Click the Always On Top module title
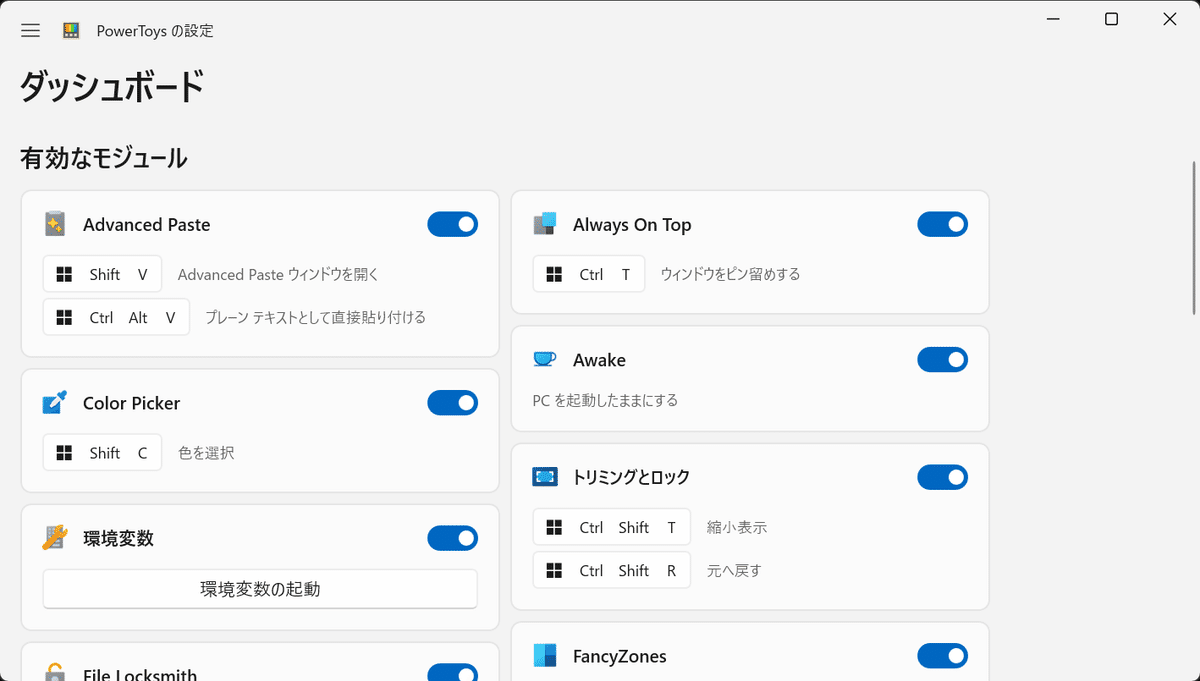Image resolution: width=1200 pixels, height=681 pixels. [x=632, y=225]
